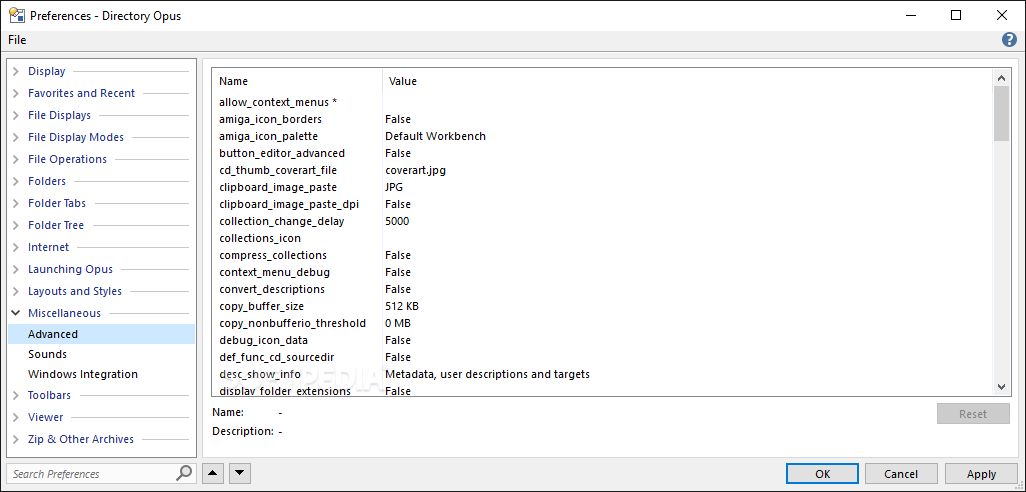Screen dimensions: 1026x492
Task: Click the JPG value
Action: pos(394,187)
